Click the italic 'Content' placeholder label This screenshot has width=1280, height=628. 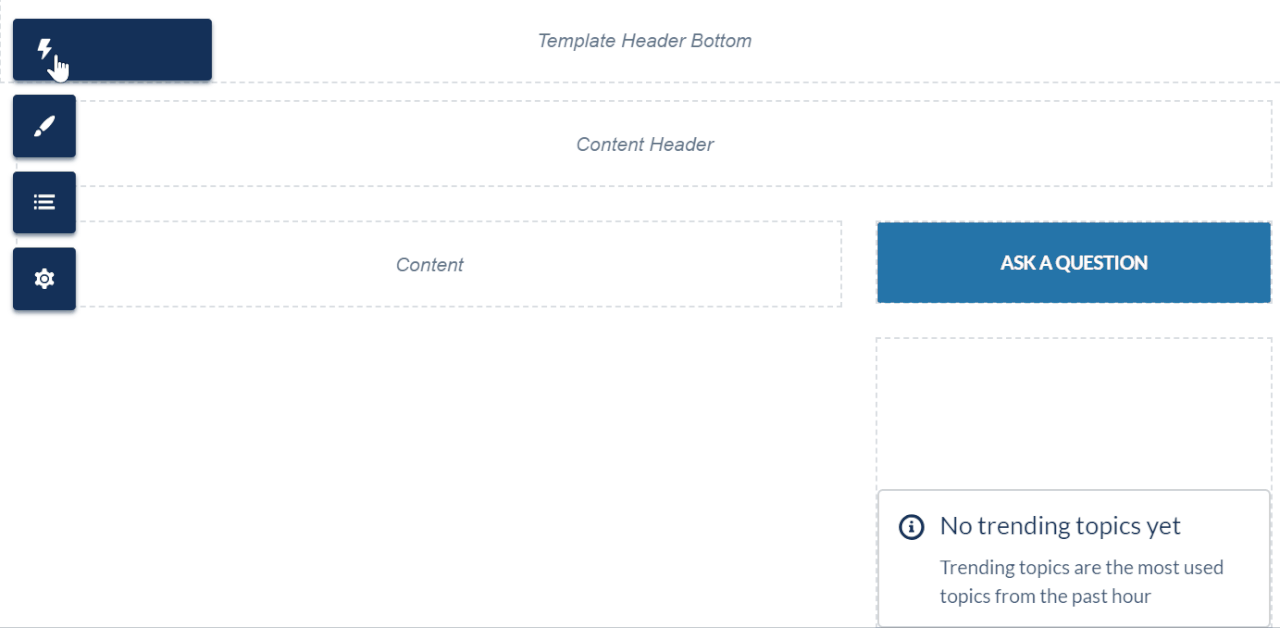pyautogui.click(x=429, y=265)
